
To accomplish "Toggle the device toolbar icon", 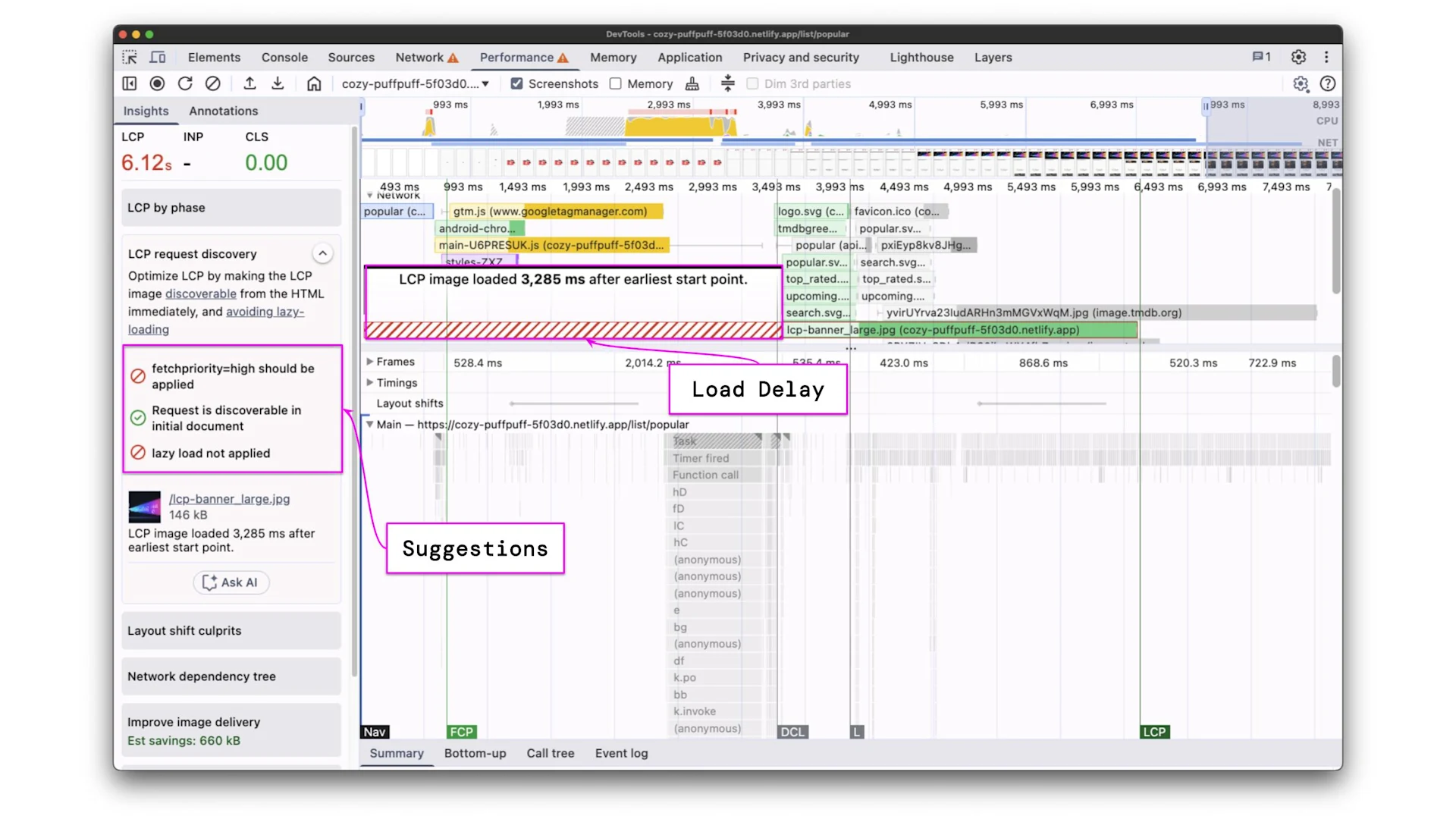I will click(x=158, y=58).
